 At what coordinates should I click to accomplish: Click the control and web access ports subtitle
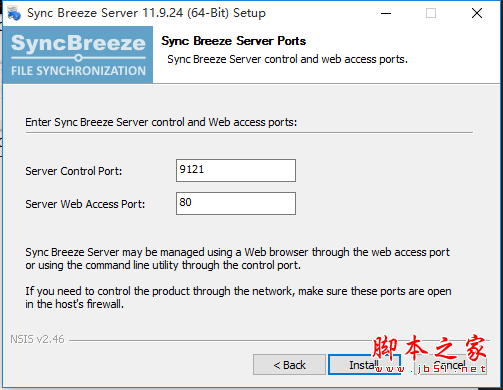pos(287,59)
